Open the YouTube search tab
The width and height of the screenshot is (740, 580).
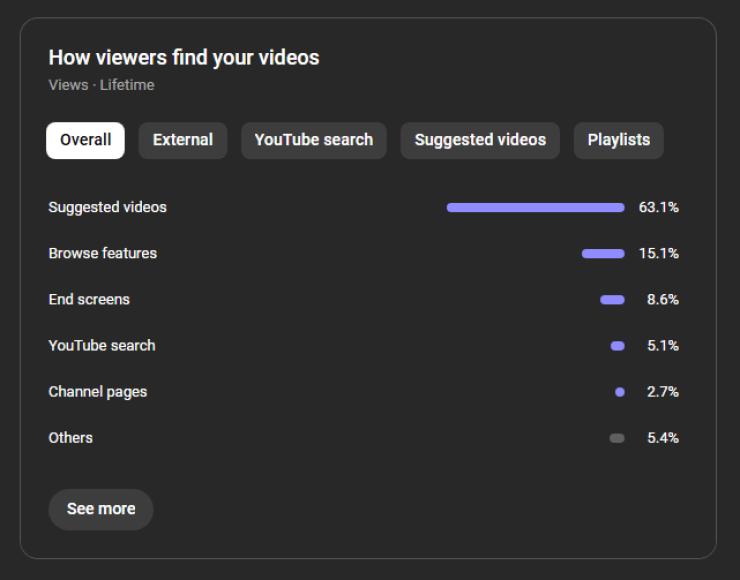click(313, 140)
